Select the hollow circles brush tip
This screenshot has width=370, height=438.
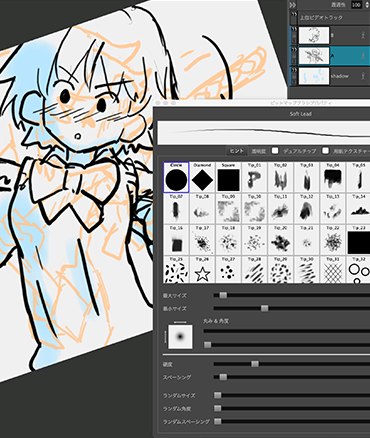(x=359, y=270)
